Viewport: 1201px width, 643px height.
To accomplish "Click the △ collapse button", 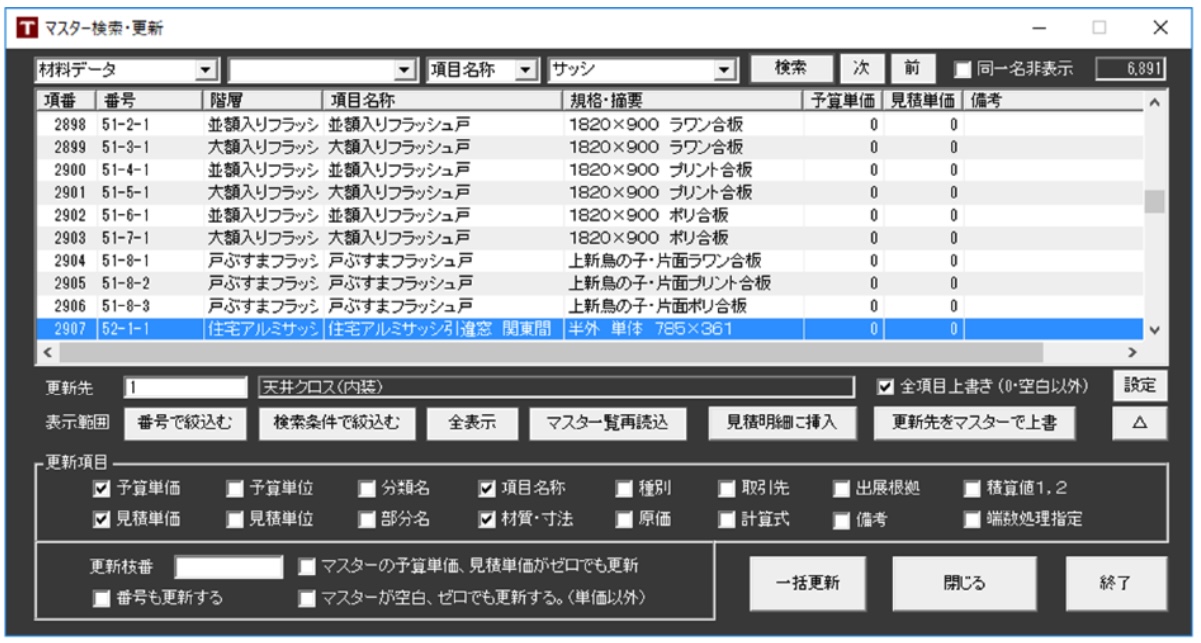I will [x=1139, y=423].
